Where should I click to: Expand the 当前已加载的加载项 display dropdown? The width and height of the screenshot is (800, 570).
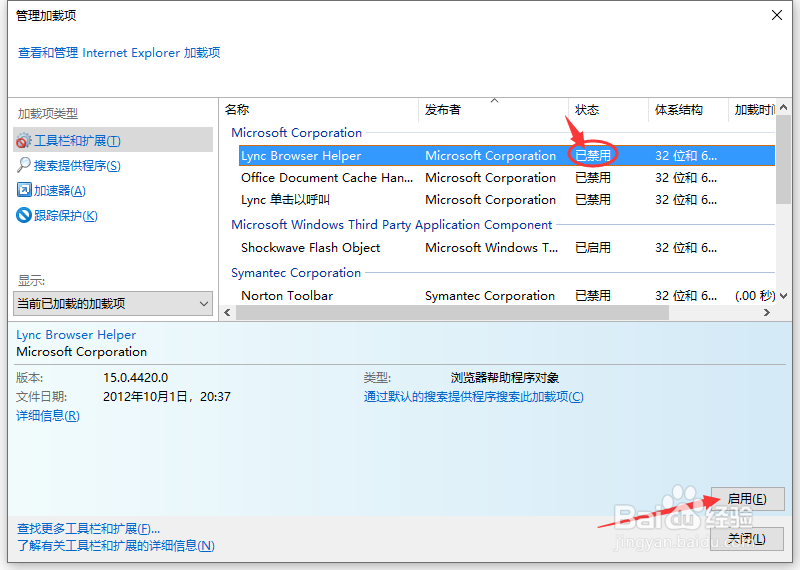tap(113, 304)
